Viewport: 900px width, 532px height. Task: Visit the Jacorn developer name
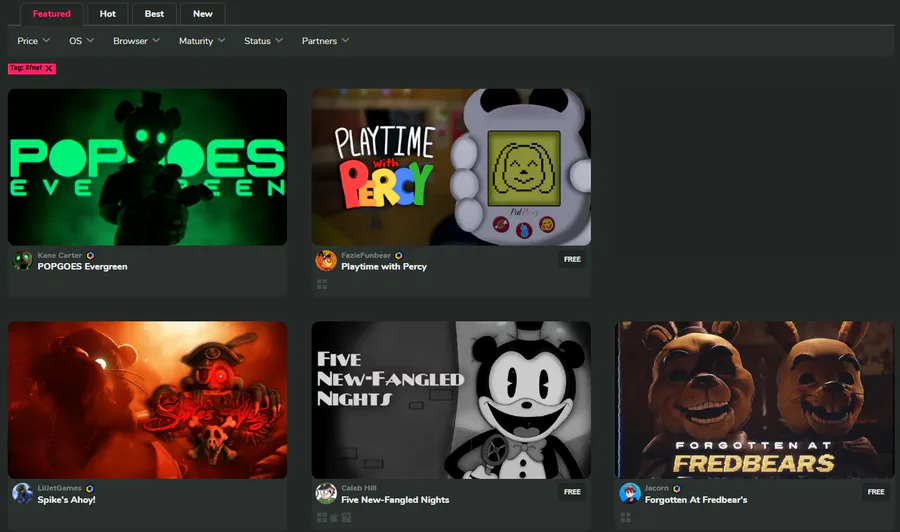point(657,488)
